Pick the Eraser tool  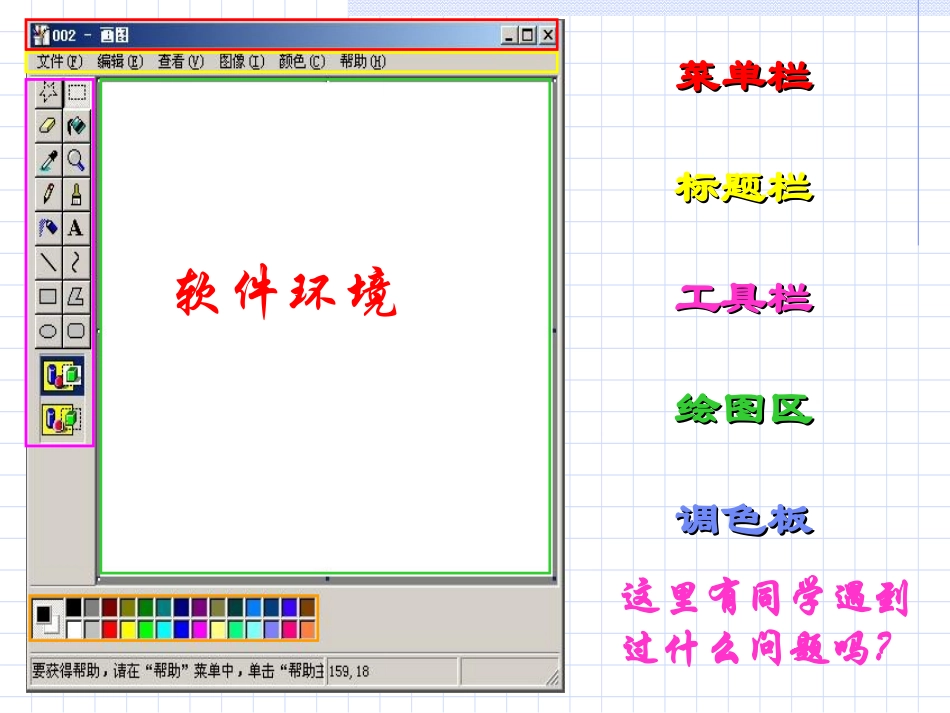48,126
